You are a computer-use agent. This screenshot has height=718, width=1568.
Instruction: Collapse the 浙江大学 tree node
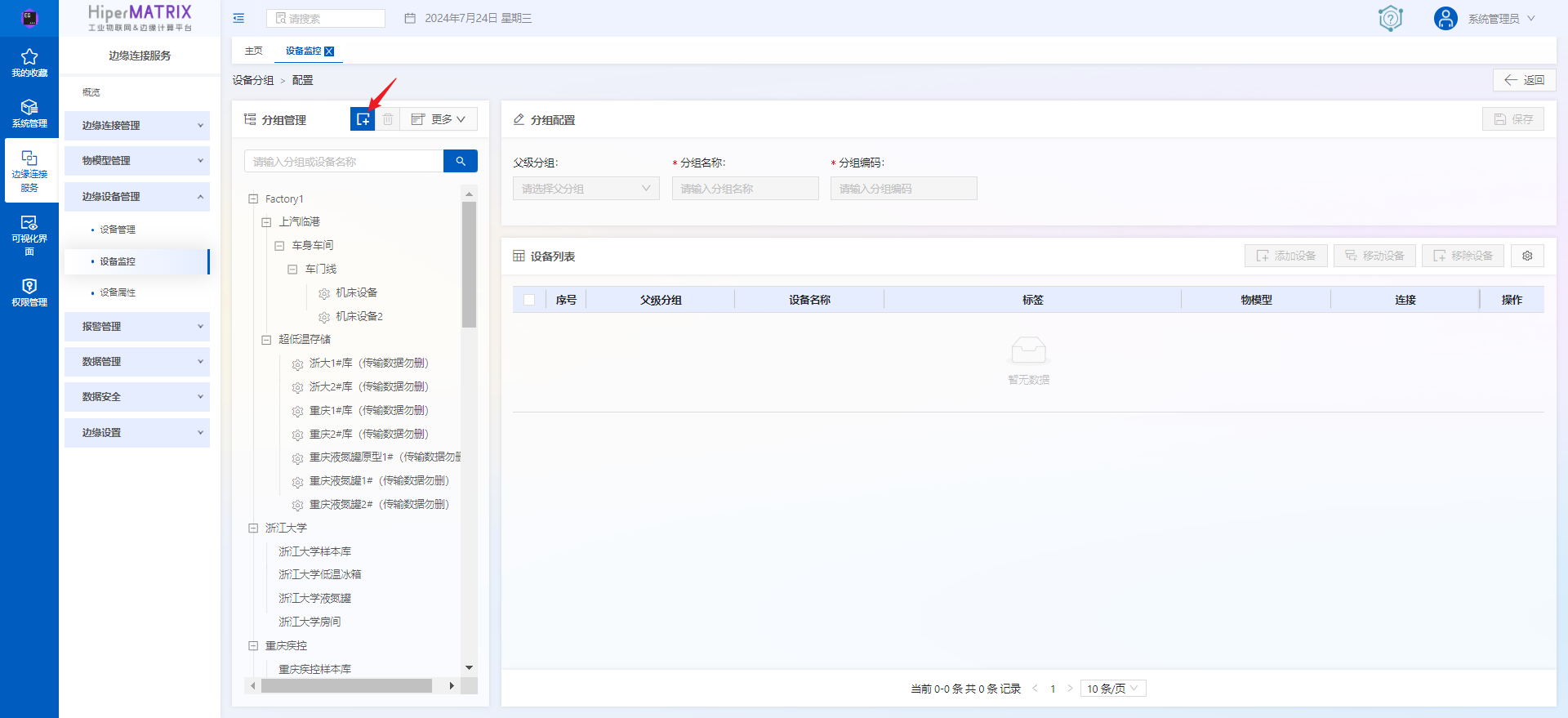tap(253, 528)
